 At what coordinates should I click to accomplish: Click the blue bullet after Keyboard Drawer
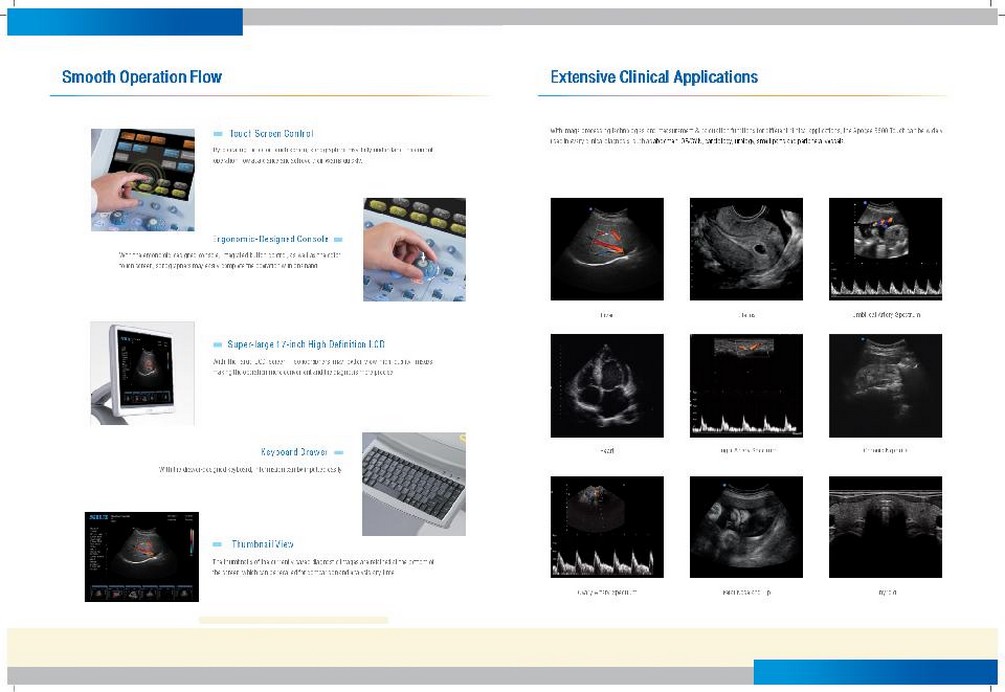(338, 453)
